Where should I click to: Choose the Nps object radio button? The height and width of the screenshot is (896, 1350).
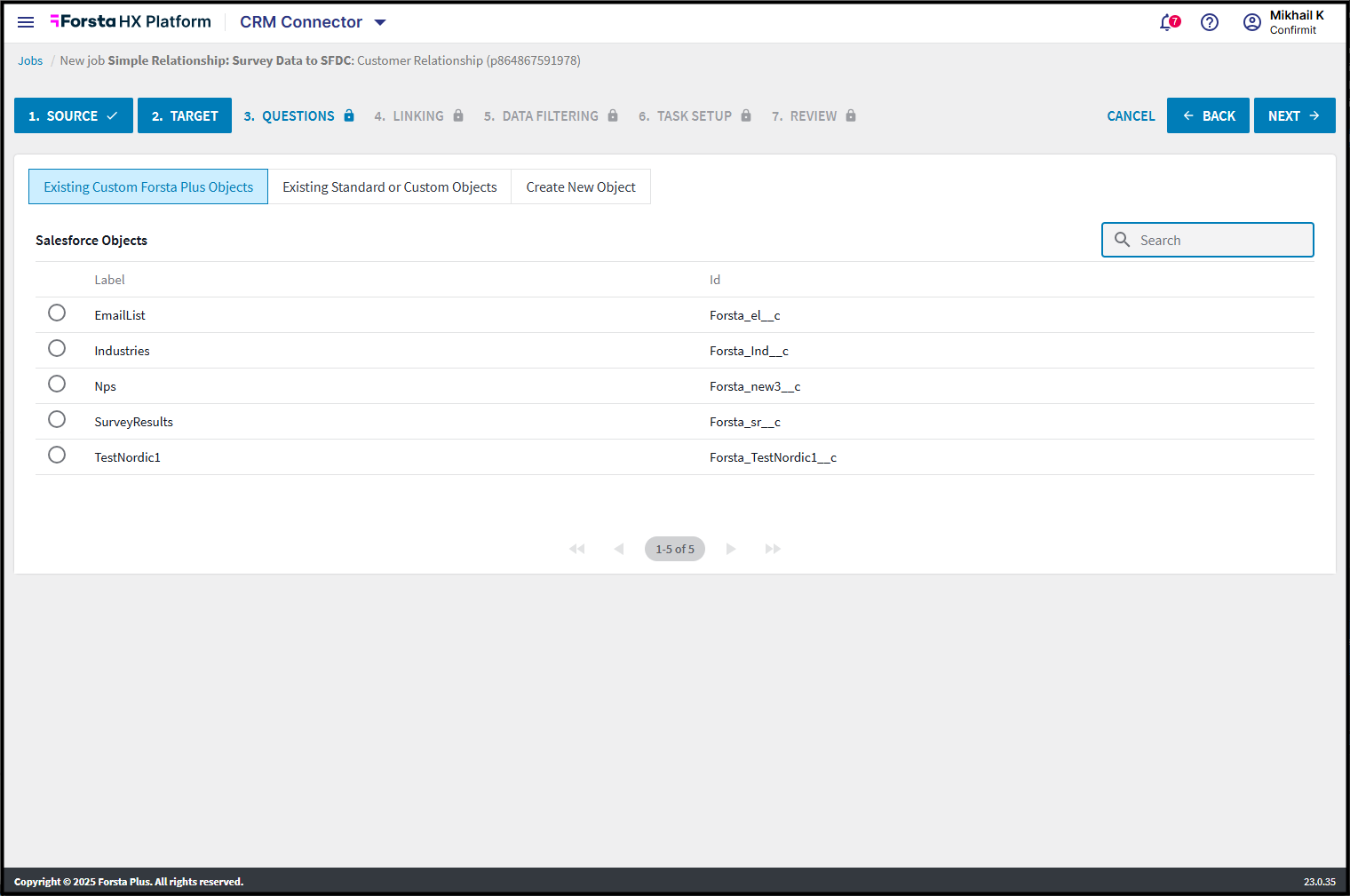(x=57, y=384)
